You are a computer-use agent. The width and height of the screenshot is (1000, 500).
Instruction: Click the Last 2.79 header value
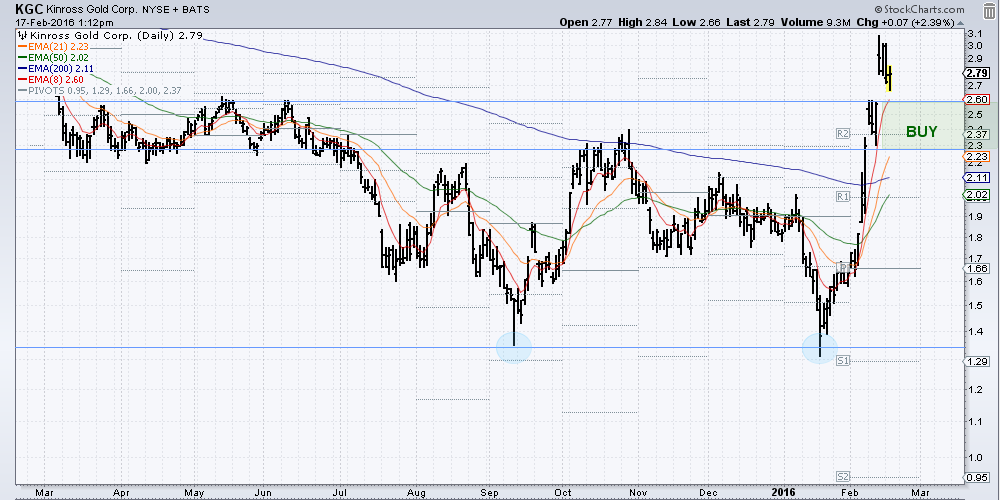[749, 22]
